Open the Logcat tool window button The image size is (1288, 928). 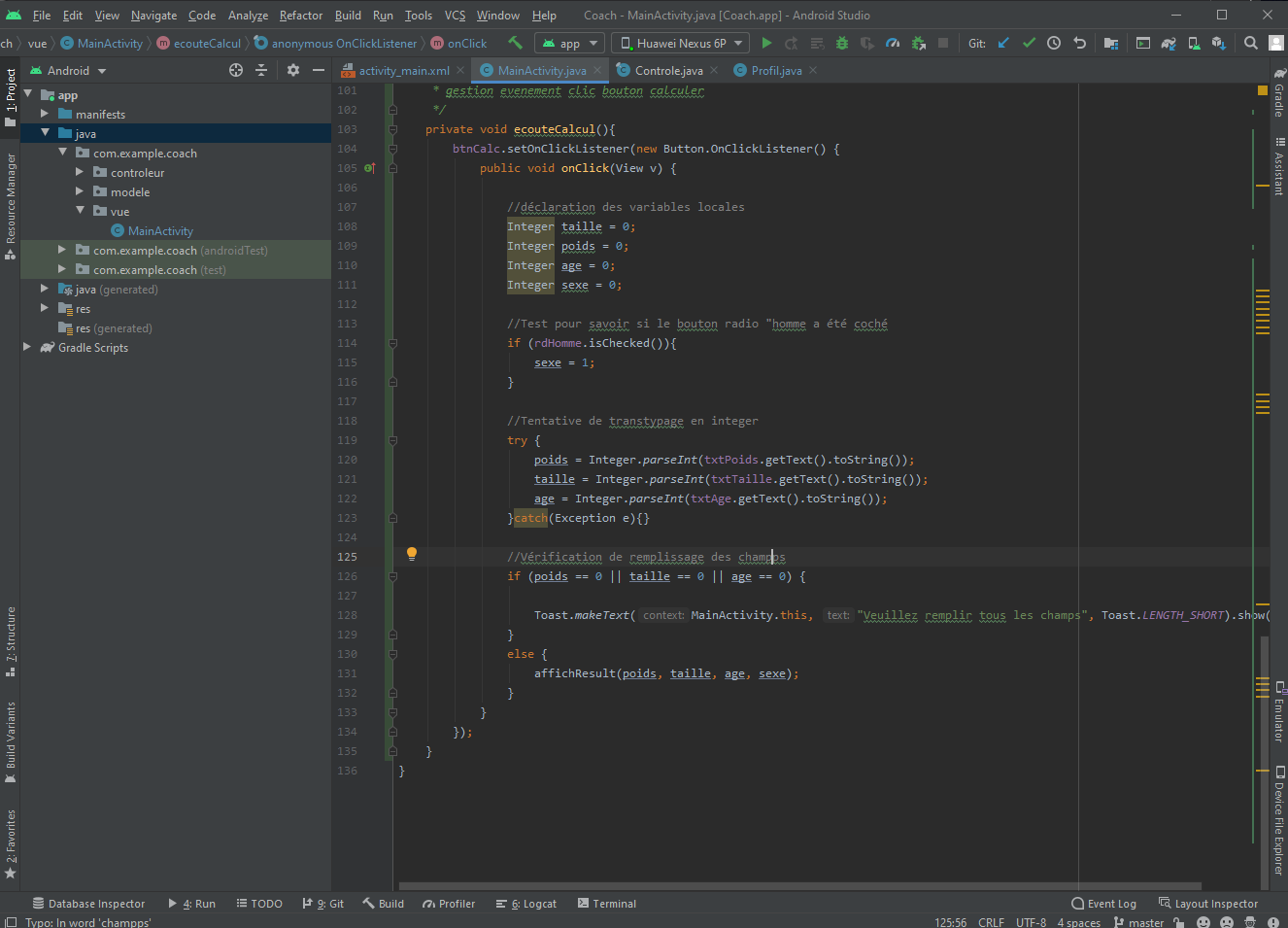[x=526, y=904]
